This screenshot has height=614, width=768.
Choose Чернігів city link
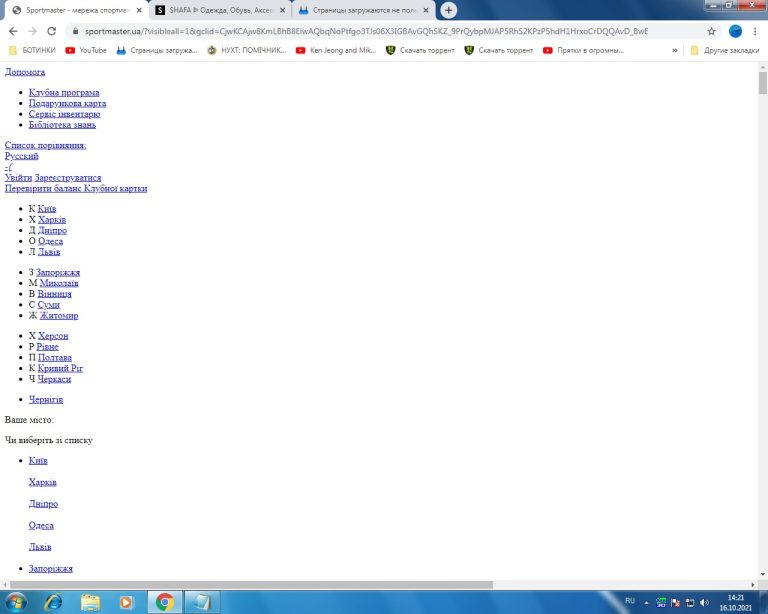pyautogui.click(x=46, y=400)
